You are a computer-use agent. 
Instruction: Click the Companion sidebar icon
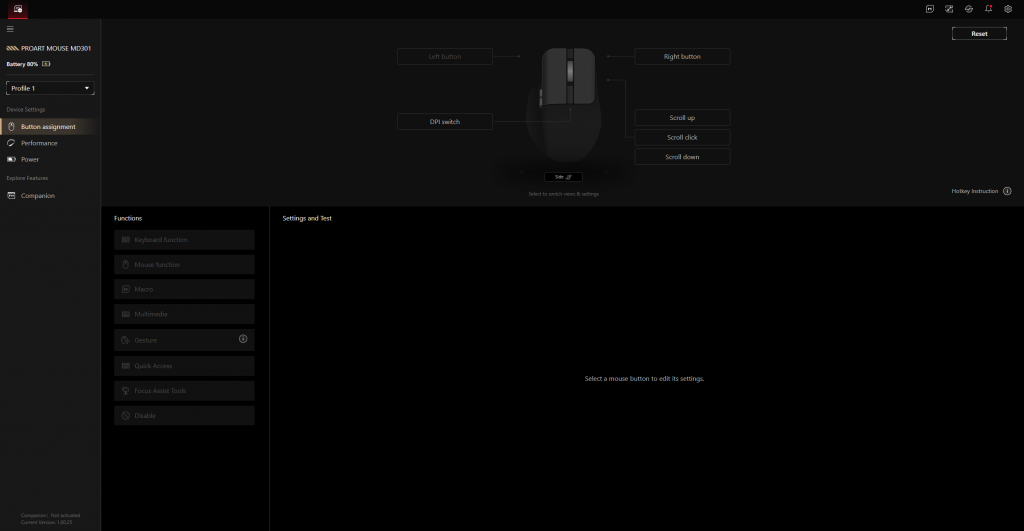[11, 195]
